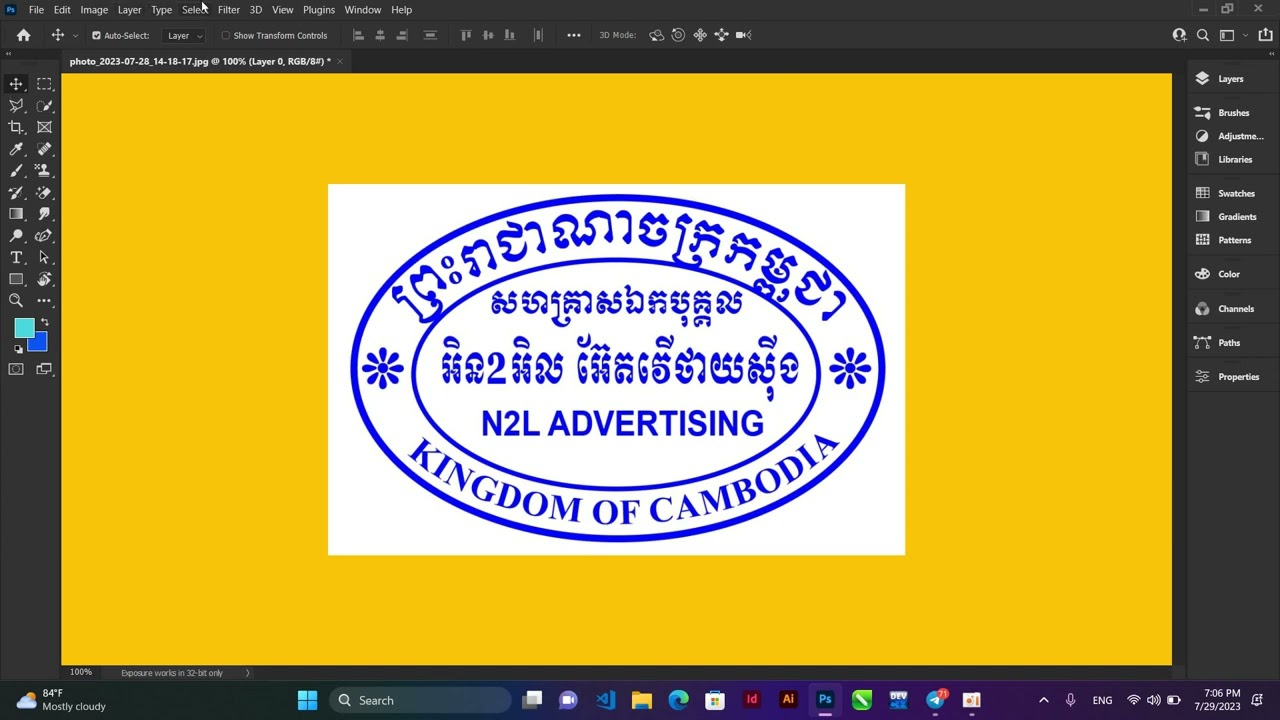Select the Clone Stamp tool
1280x720 pixels.
pyautogui.click(x=44, y=171)
